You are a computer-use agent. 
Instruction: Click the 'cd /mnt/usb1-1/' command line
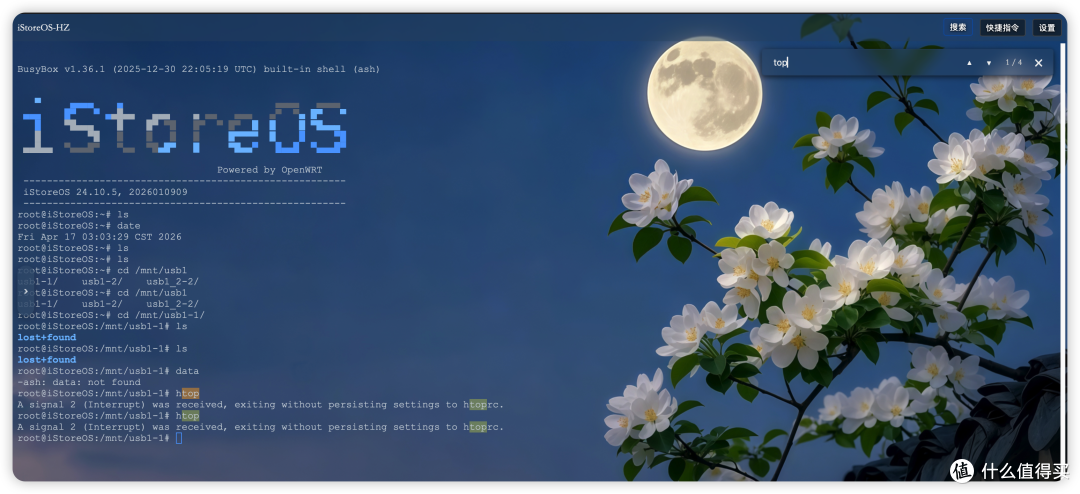coord(111,315)
